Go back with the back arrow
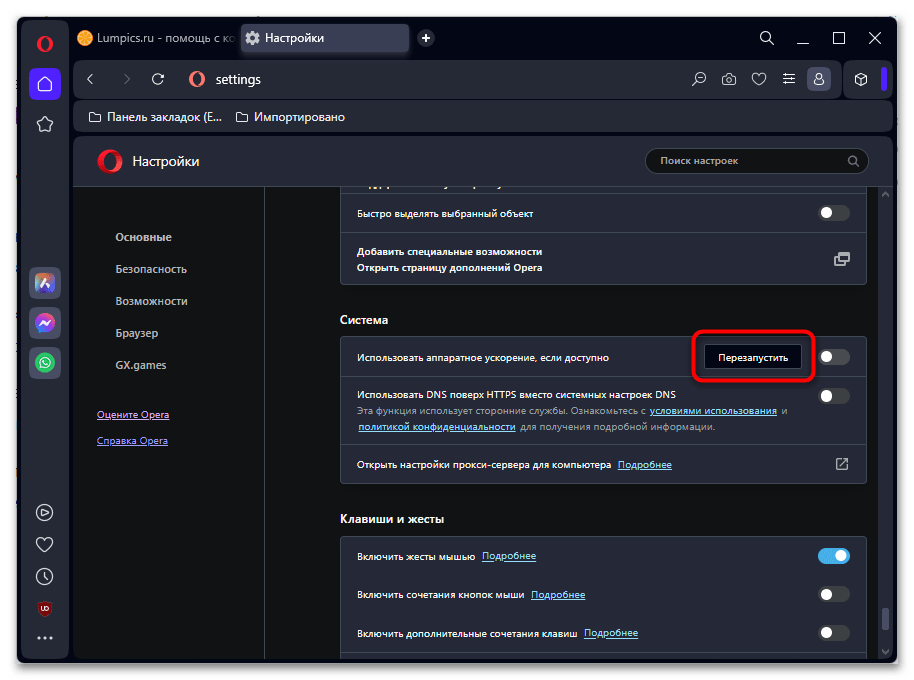 [x=90, y=79]
